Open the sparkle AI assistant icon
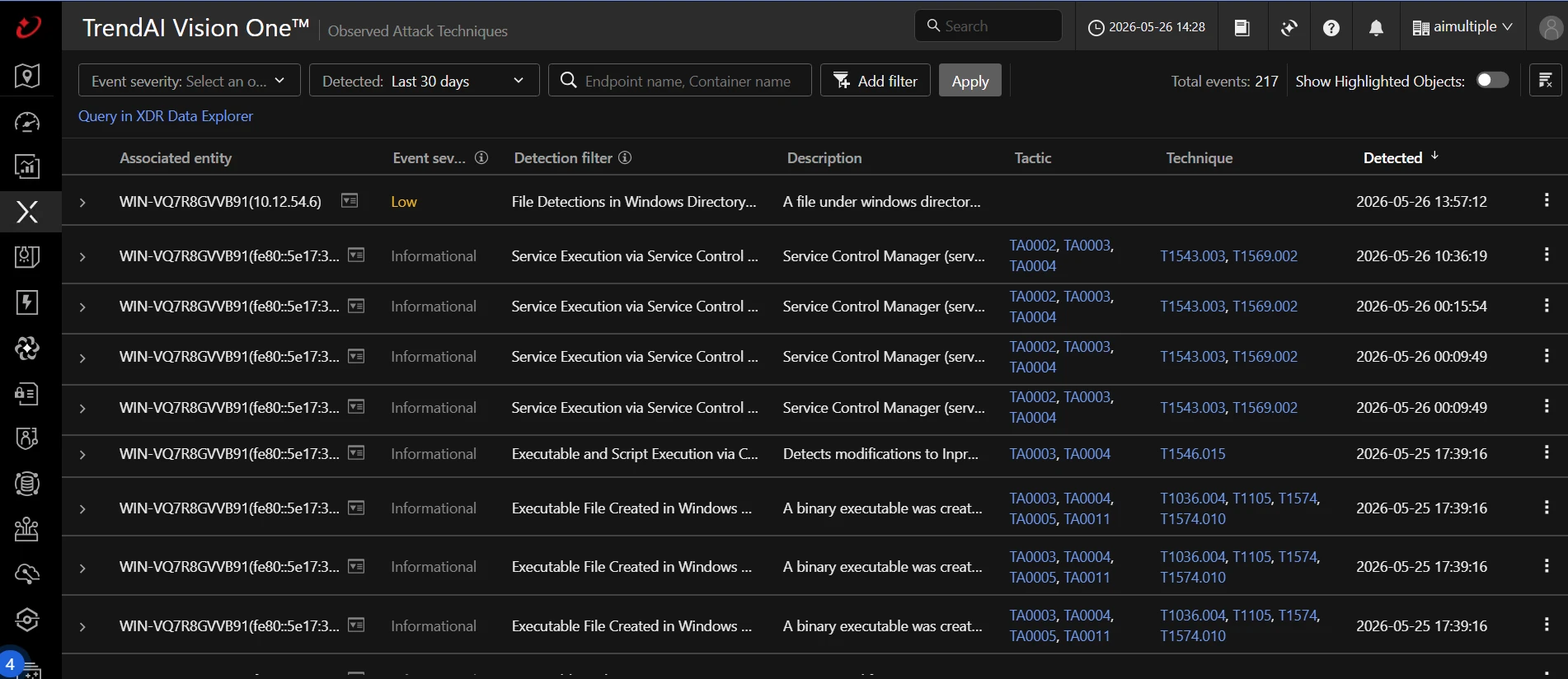The width and height of the screenshot is (1568, 679). coord(1289,28)
